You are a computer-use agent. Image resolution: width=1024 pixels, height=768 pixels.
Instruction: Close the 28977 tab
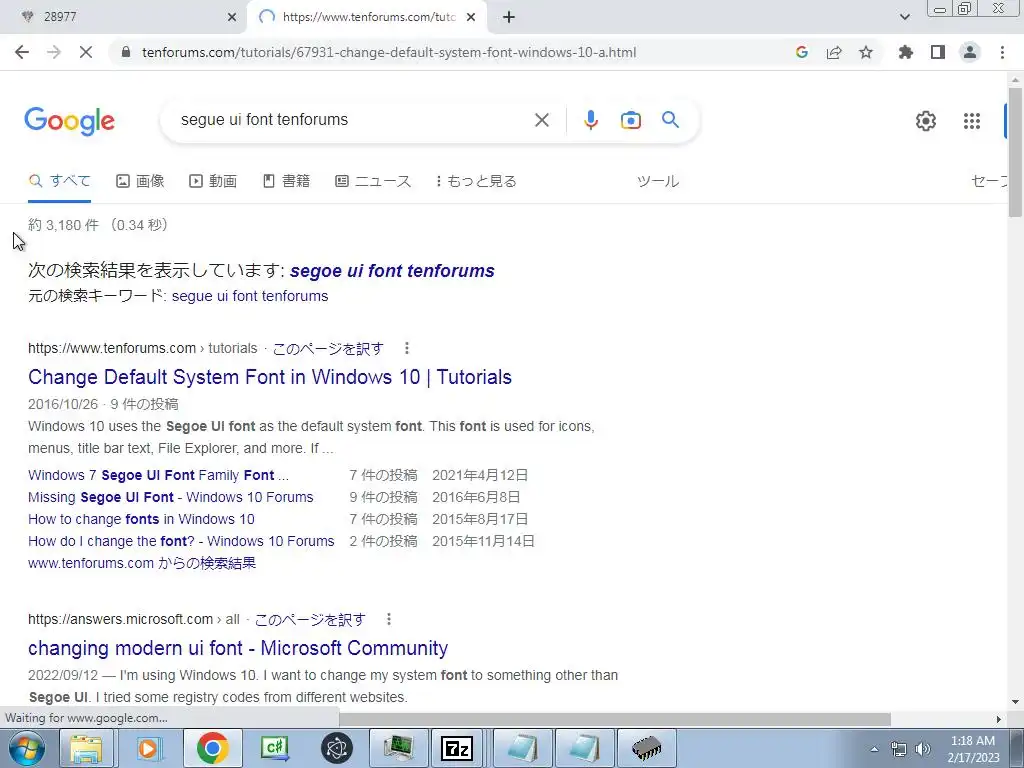tap(232, 18)
